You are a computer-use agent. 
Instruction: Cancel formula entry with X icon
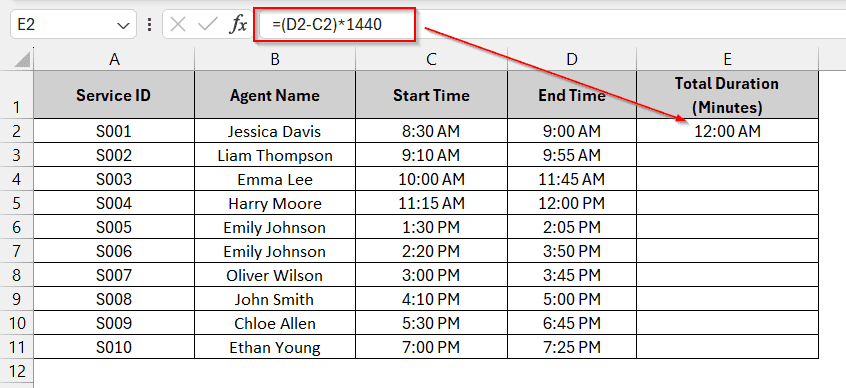178,24
